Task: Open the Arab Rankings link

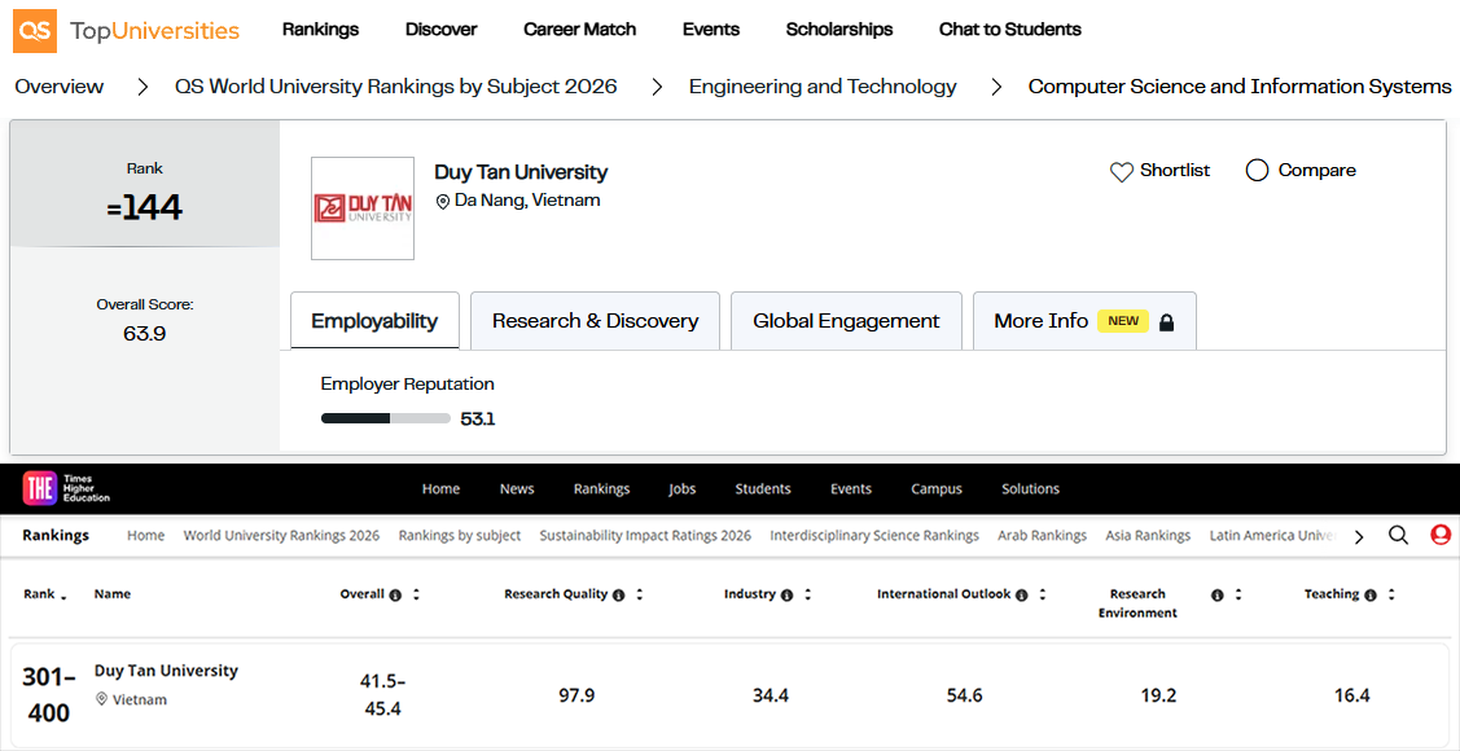Action: [x=1042, y=536]
